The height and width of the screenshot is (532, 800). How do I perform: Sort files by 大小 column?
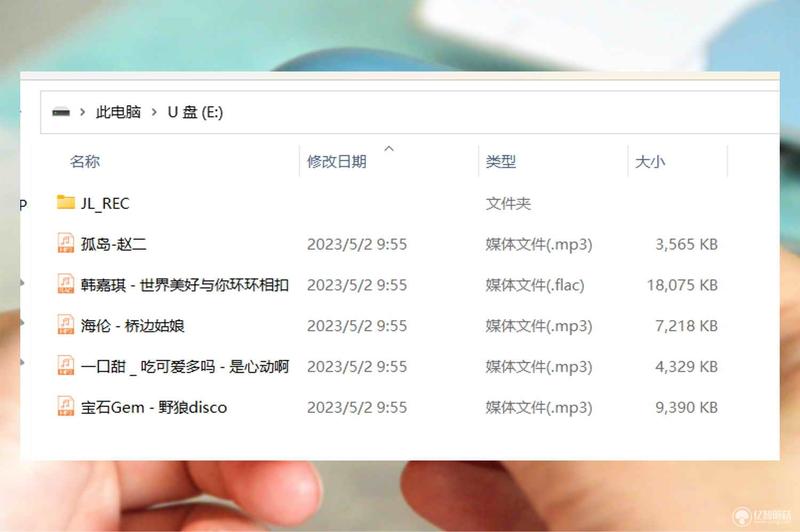(x=649, y=162)
